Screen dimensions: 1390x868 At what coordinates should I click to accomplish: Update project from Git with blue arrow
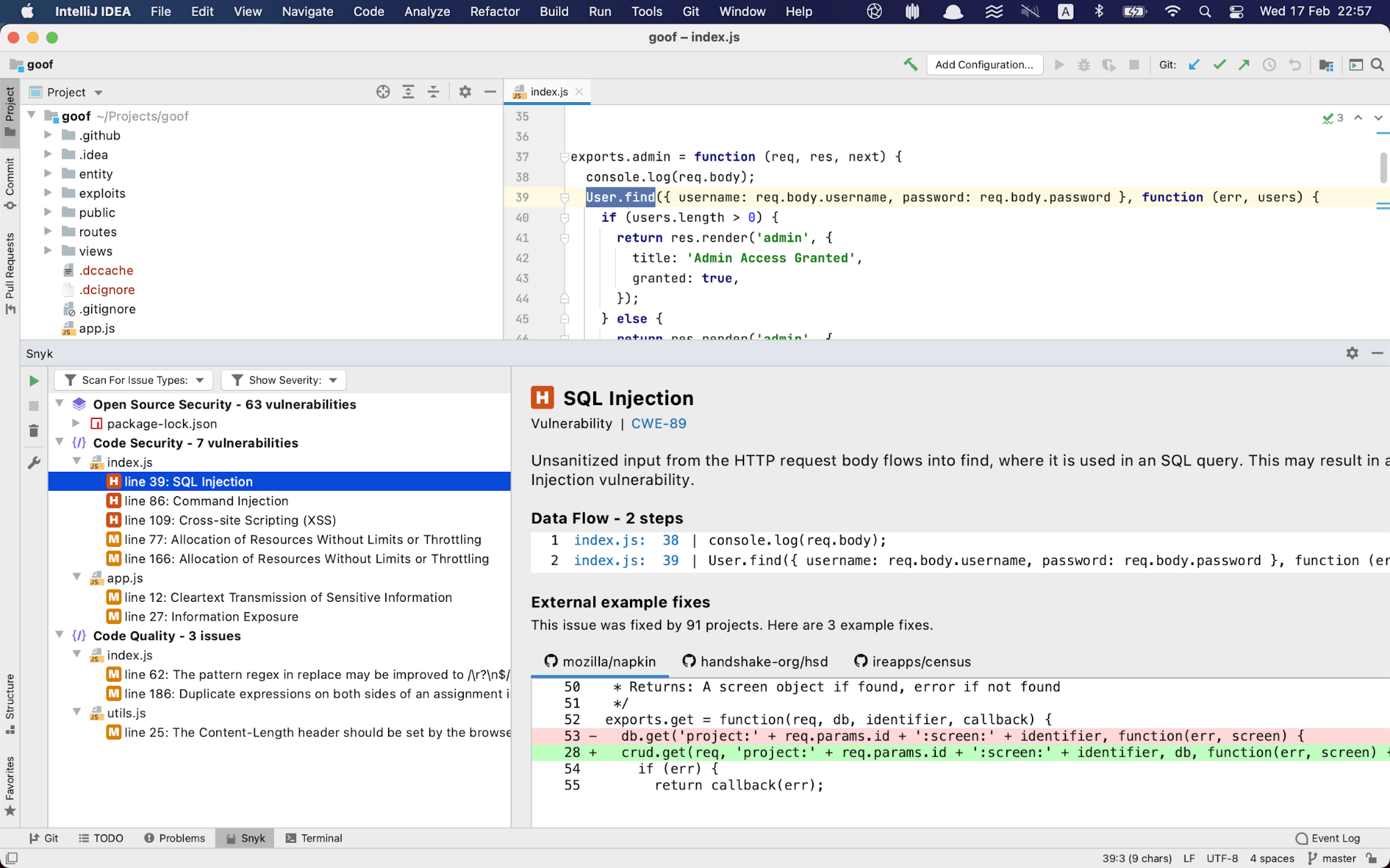tap(1194, 65)
